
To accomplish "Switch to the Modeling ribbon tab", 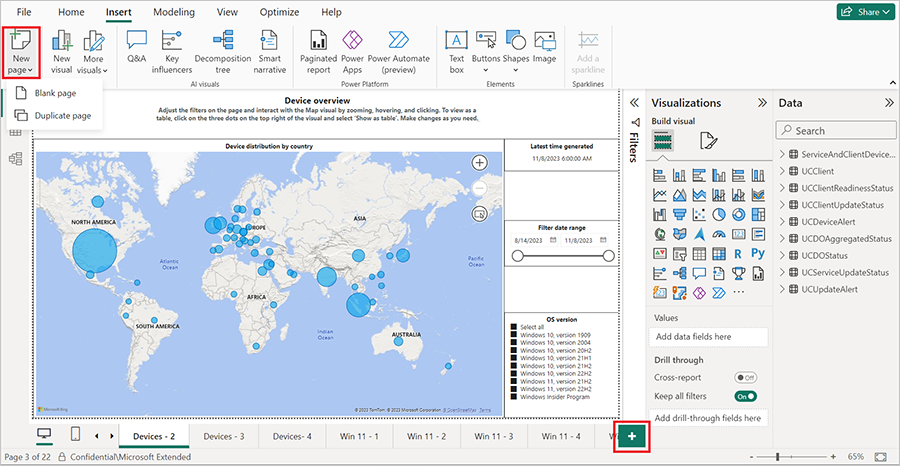I will (x=174, y=12).
